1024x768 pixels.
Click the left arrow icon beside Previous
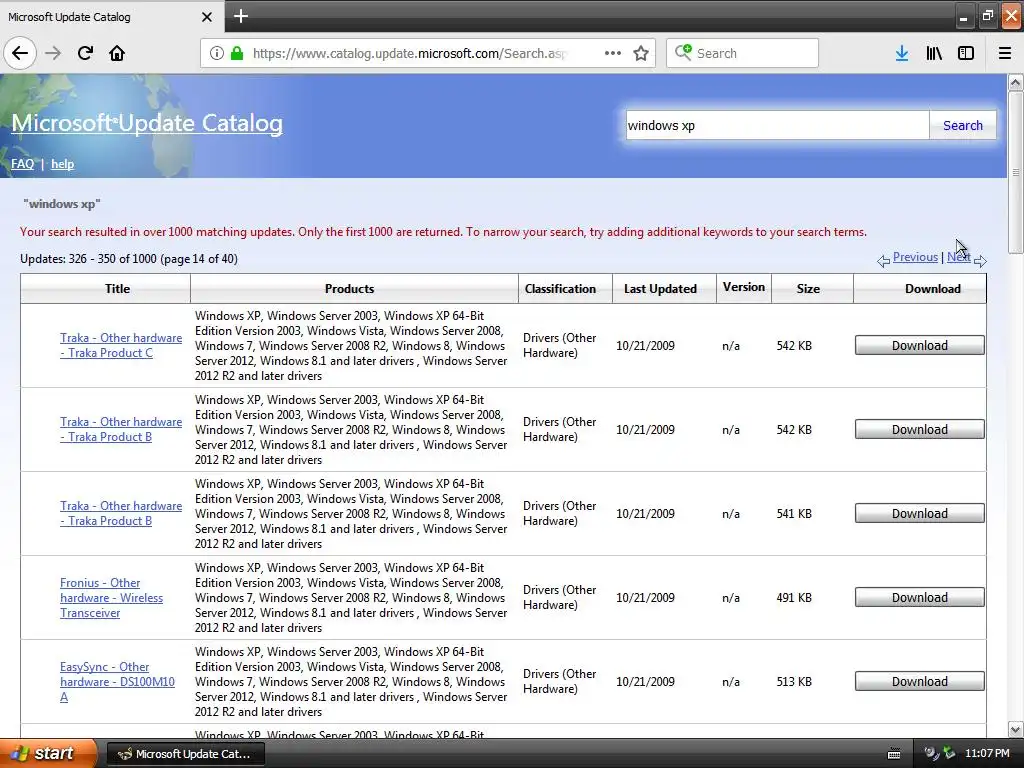click(x=883, y=261)
